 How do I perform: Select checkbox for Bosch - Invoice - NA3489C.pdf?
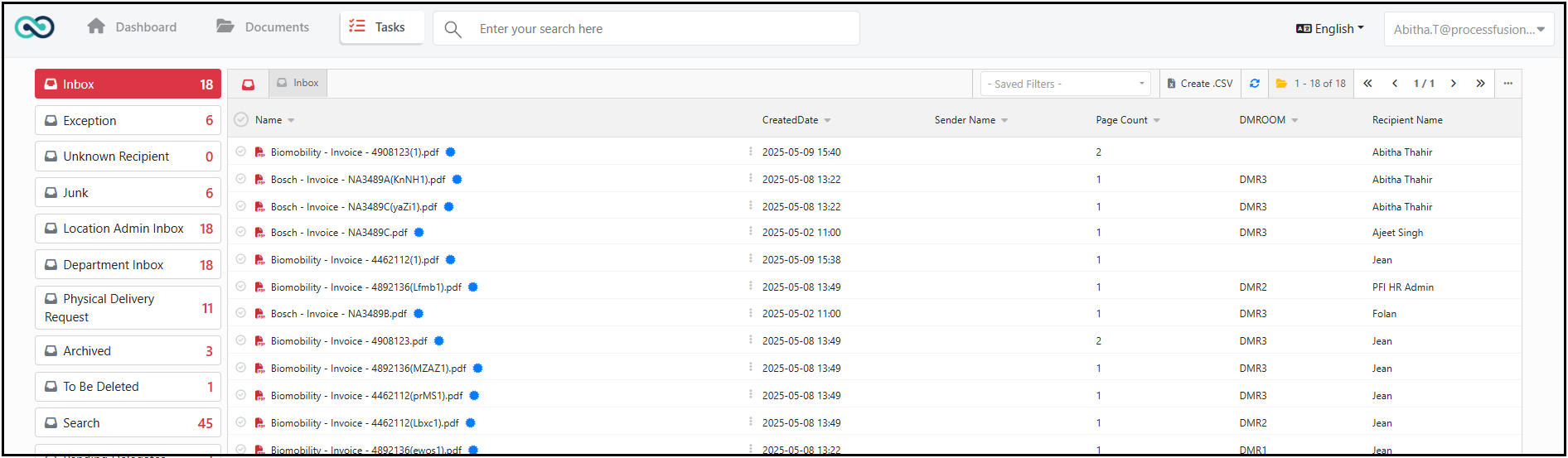click(x=240, y=232)
